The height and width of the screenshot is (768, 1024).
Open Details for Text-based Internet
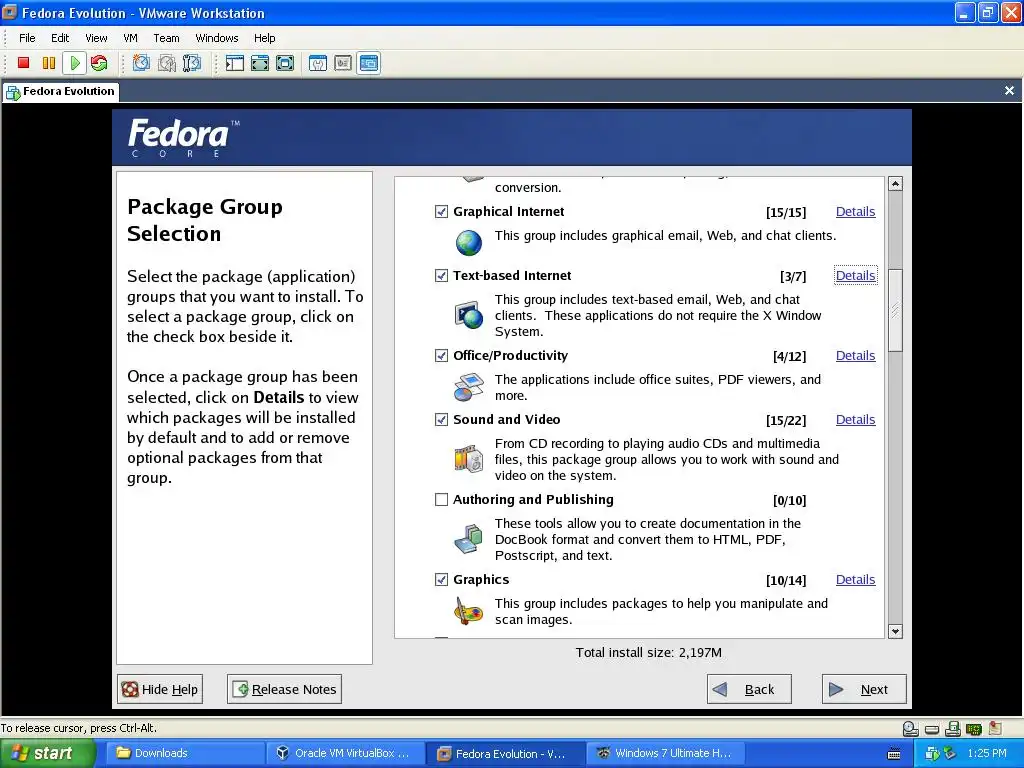(x=856, y=276)
